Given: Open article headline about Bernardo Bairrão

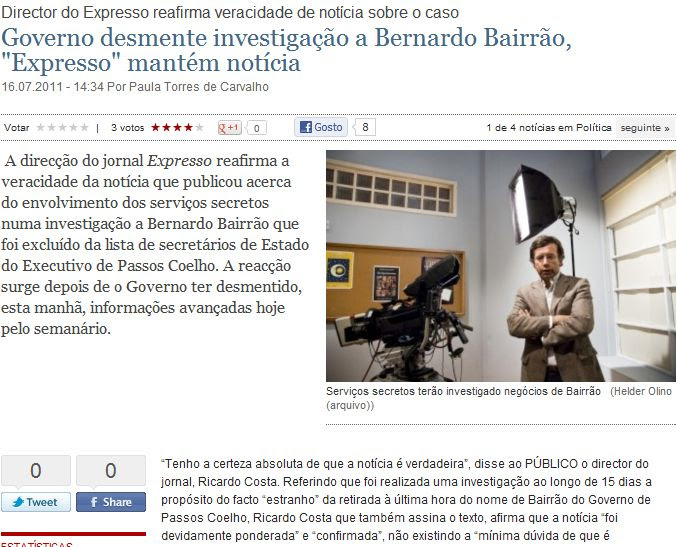Looking at the screenshot, I should (x=286, y=50).
